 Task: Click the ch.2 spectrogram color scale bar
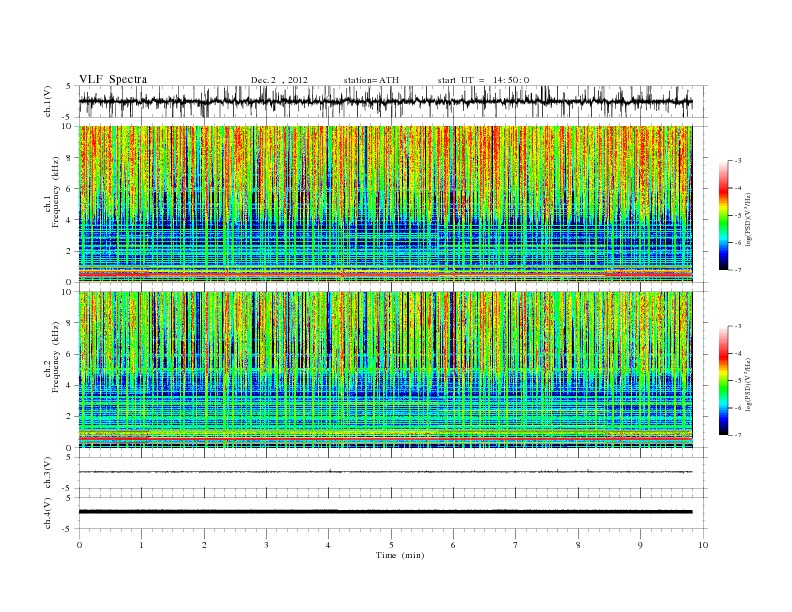click(x=723, y=380)
